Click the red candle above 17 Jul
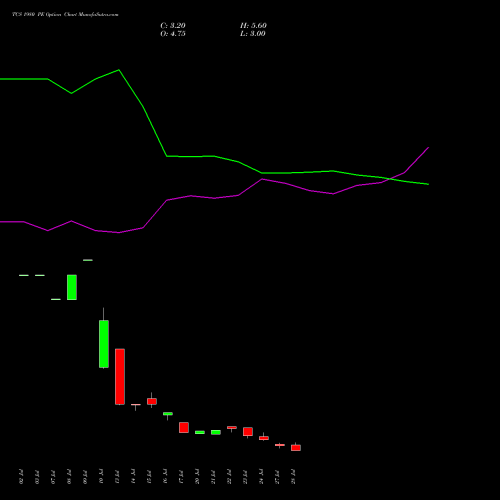The height and width of the screenshot is (500, 500). click(184, 427)
